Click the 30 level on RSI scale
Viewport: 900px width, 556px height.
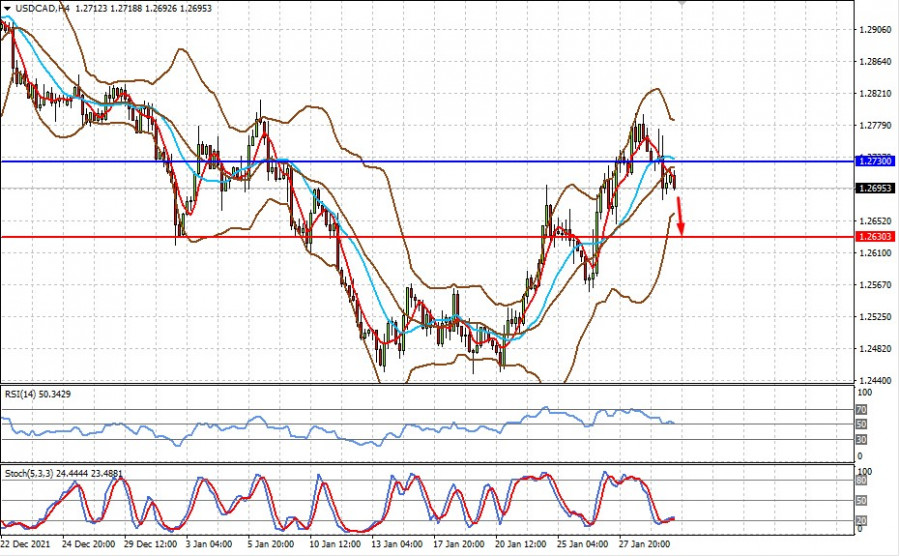click(861, 440)
